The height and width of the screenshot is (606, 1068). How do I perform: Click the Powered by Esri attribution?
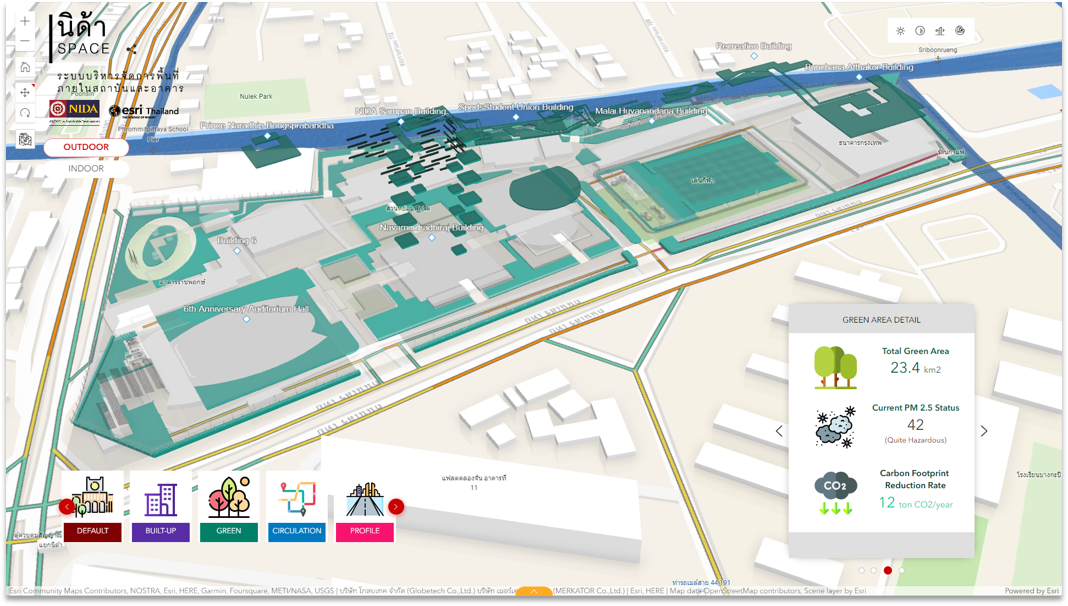[x=1031, y=591]
